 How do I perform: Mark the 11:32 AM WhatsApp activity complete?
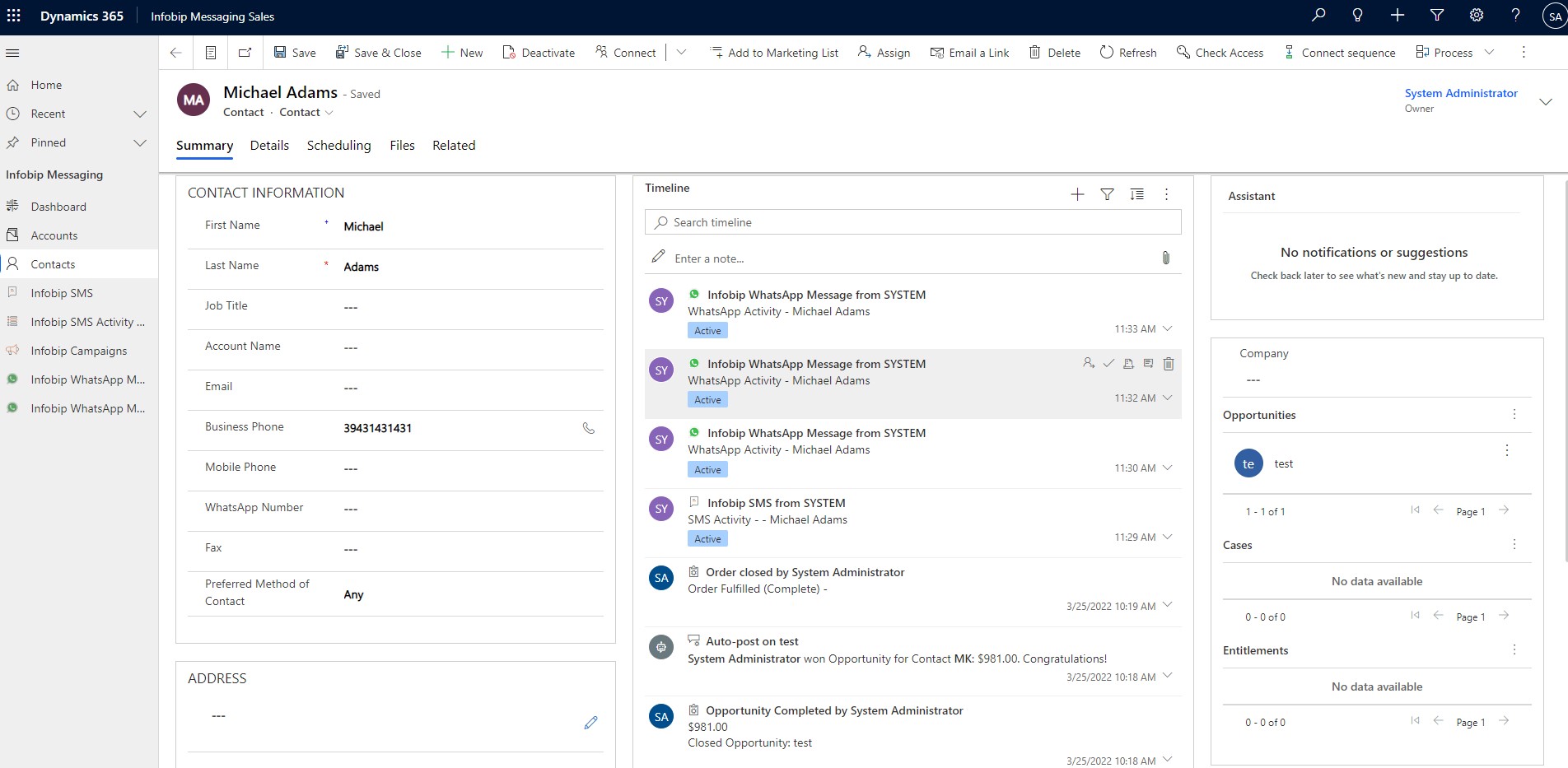coord(1108,364)
